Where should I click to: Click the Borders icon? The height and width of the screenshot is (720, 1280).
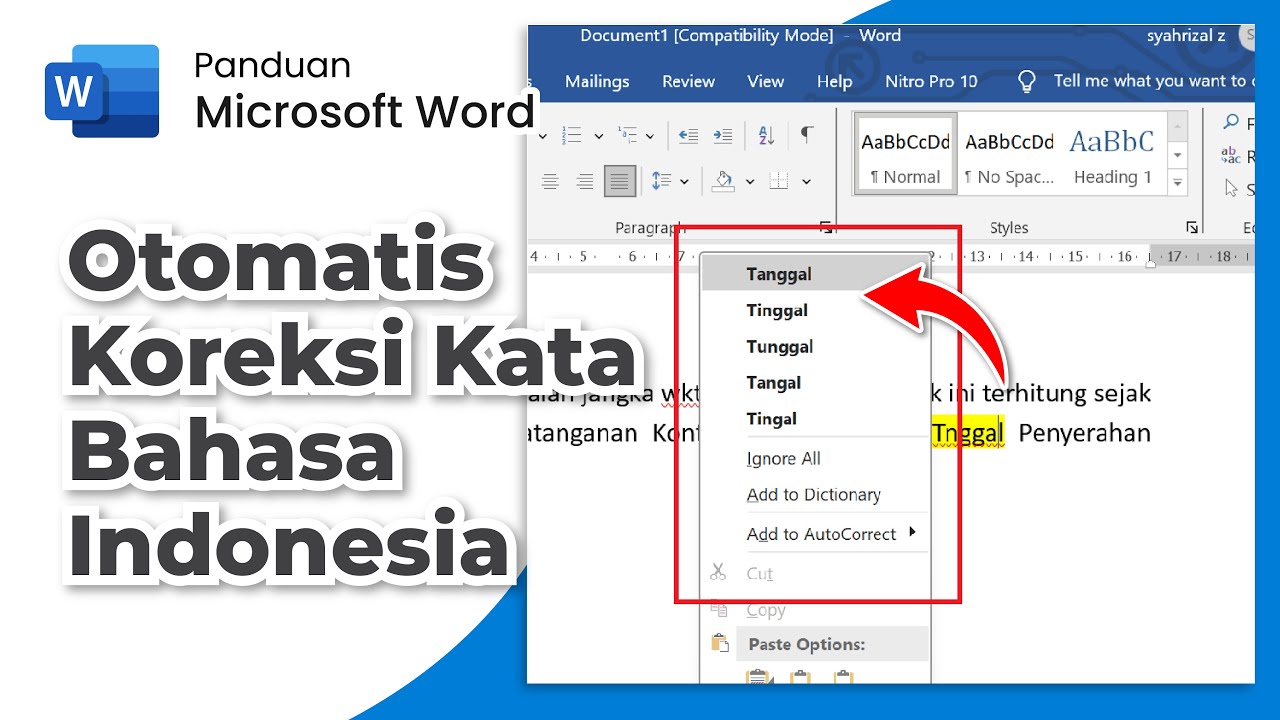tap(779, 182)
